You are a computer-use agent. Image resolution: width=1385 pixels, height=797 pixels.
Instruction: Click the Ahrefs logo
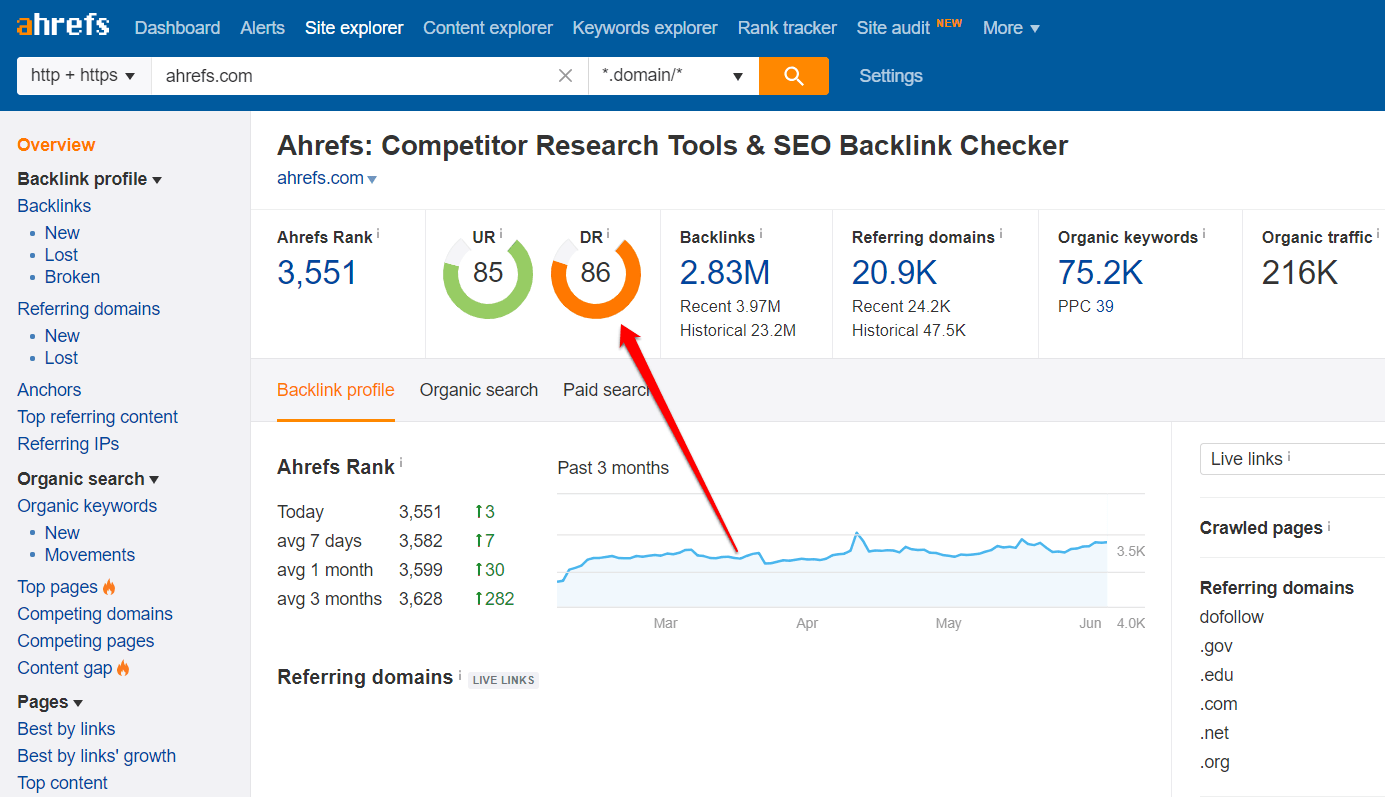62,25
